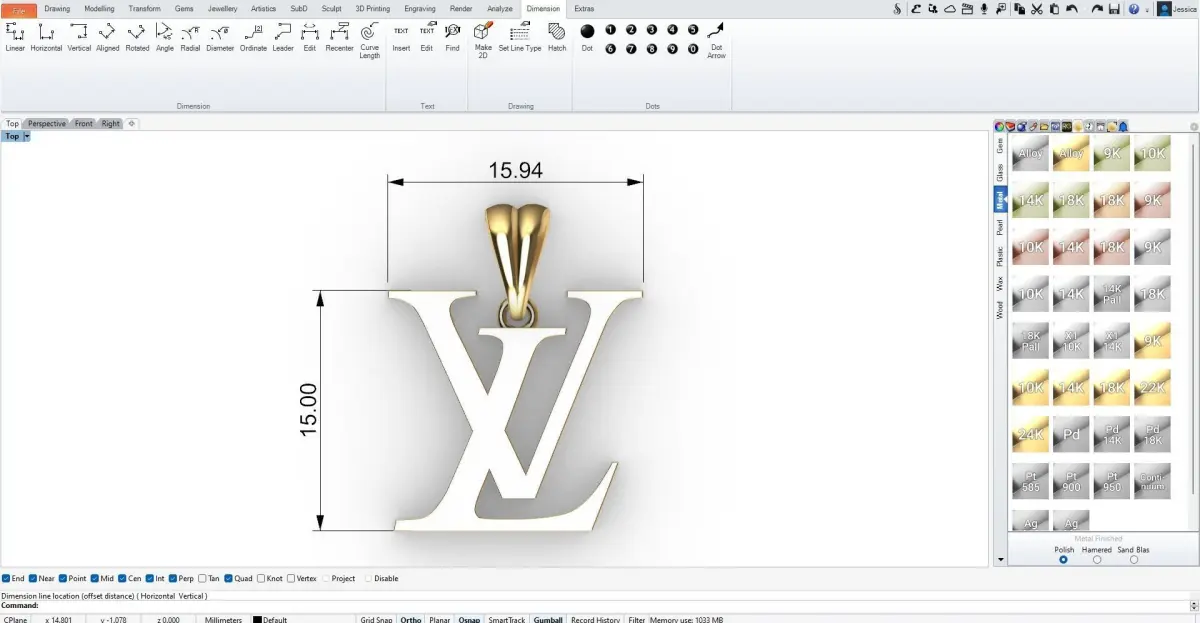
Task: Enable the Vertex osnap checkbox
Action: click(291, 578)
